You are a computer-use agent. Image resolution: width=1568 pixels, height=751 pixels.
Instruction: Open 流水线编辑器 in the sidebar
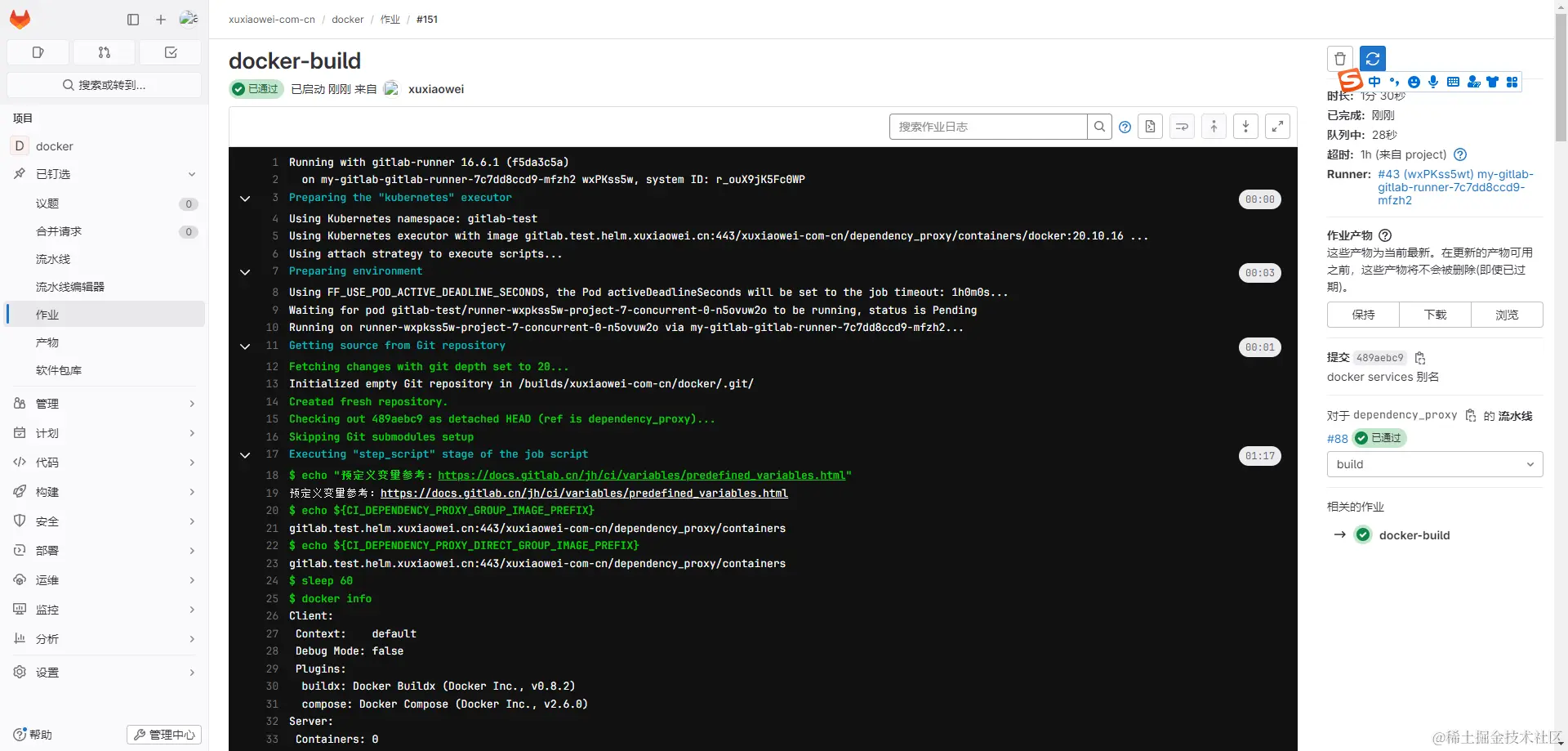coord(105,287)
